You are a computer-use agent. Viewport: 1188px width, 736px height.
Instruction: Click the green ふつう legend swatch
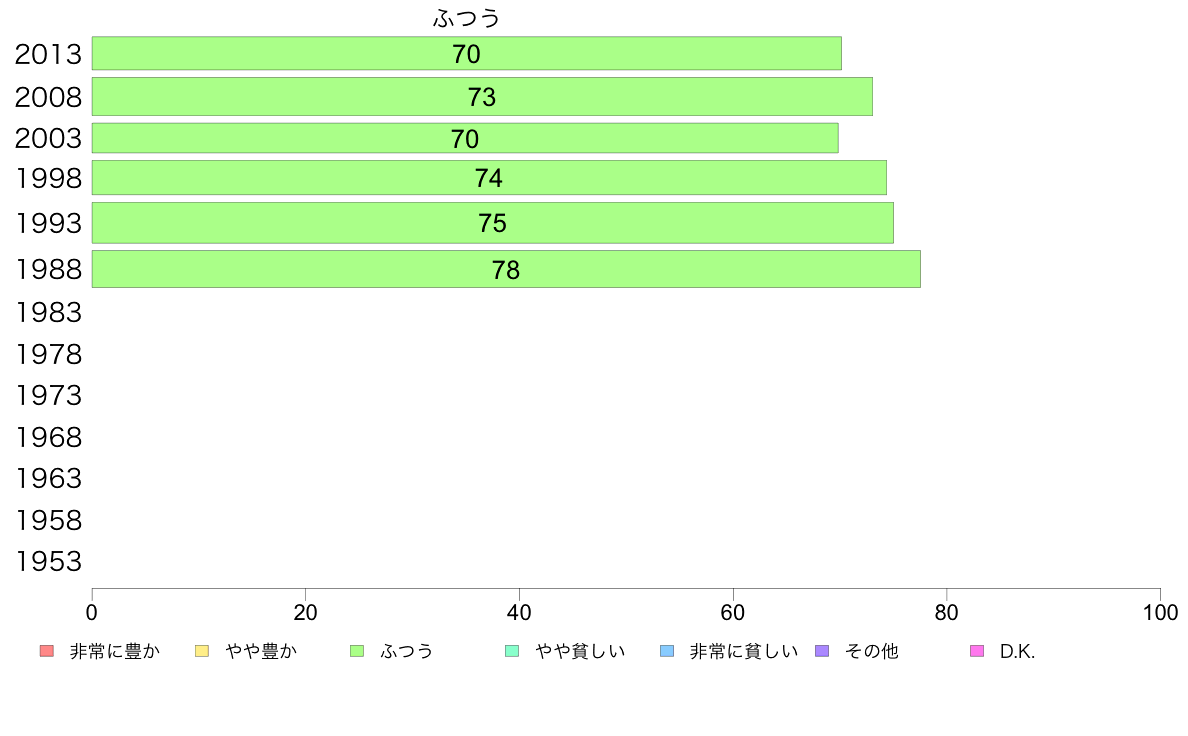point(357,651)
